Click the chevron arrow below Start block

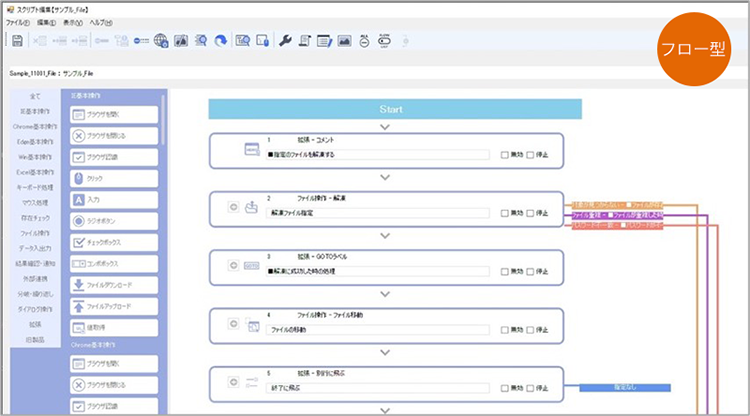click(x=385, y=127)
